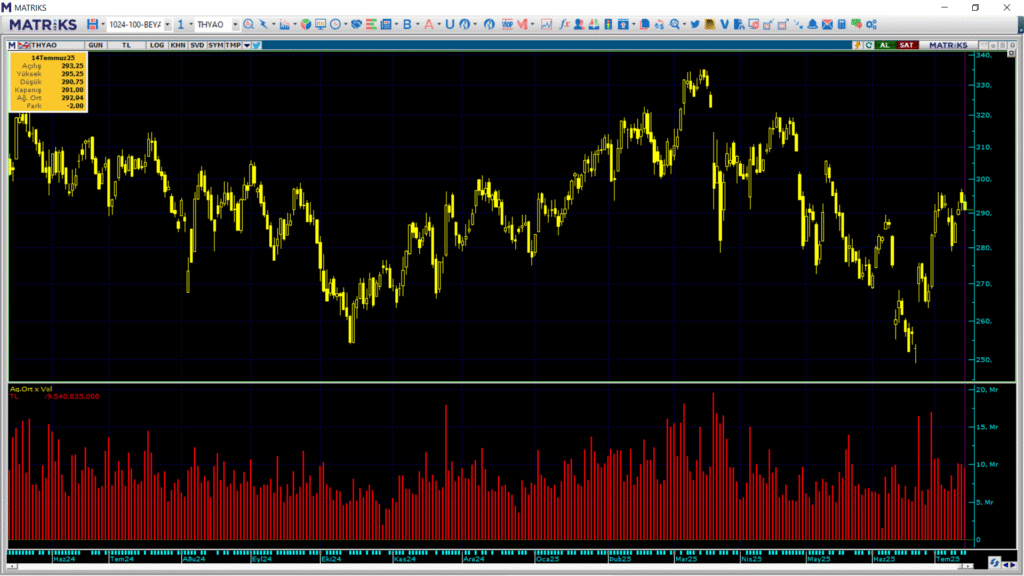Open the THYAO symbol dropdown
The width and height of the screenshot is (1024, 576).
click(x=235, y=24)
